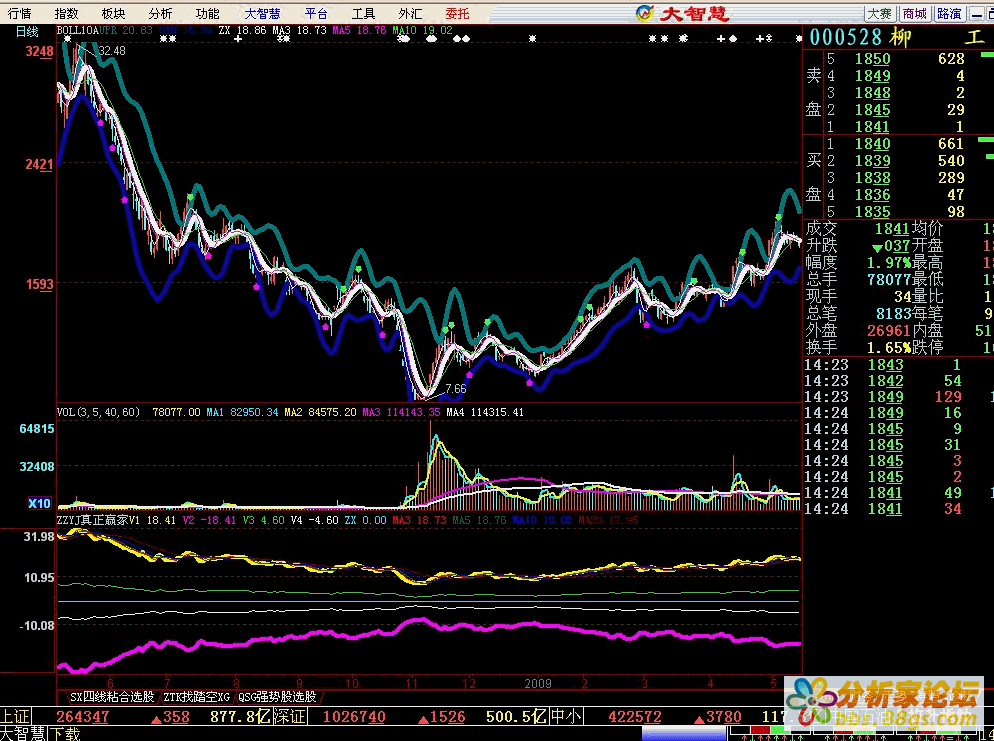The height and width of the screenshot is (741, 994).
Task: Click the BOLL10A indicator title
Action: point(77,30)
